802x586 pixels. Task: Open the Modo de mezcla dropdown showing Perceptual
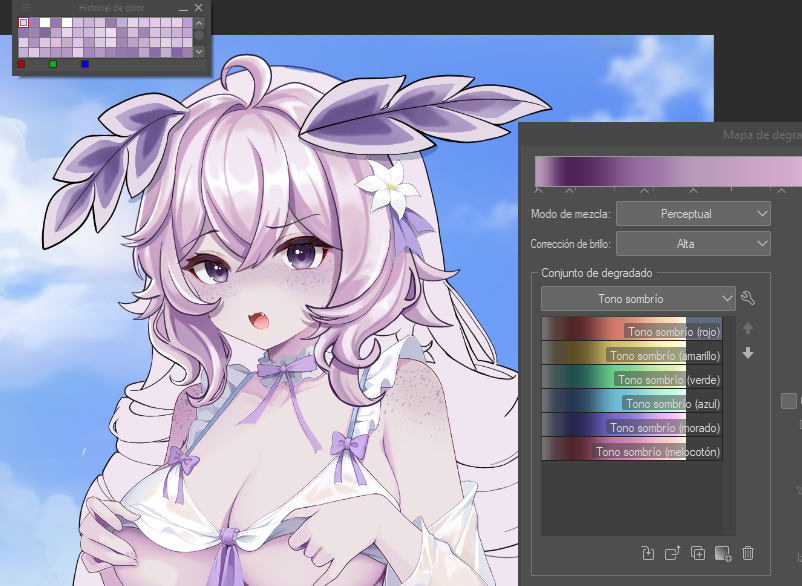pyautogui.click(x=693, y=214)
